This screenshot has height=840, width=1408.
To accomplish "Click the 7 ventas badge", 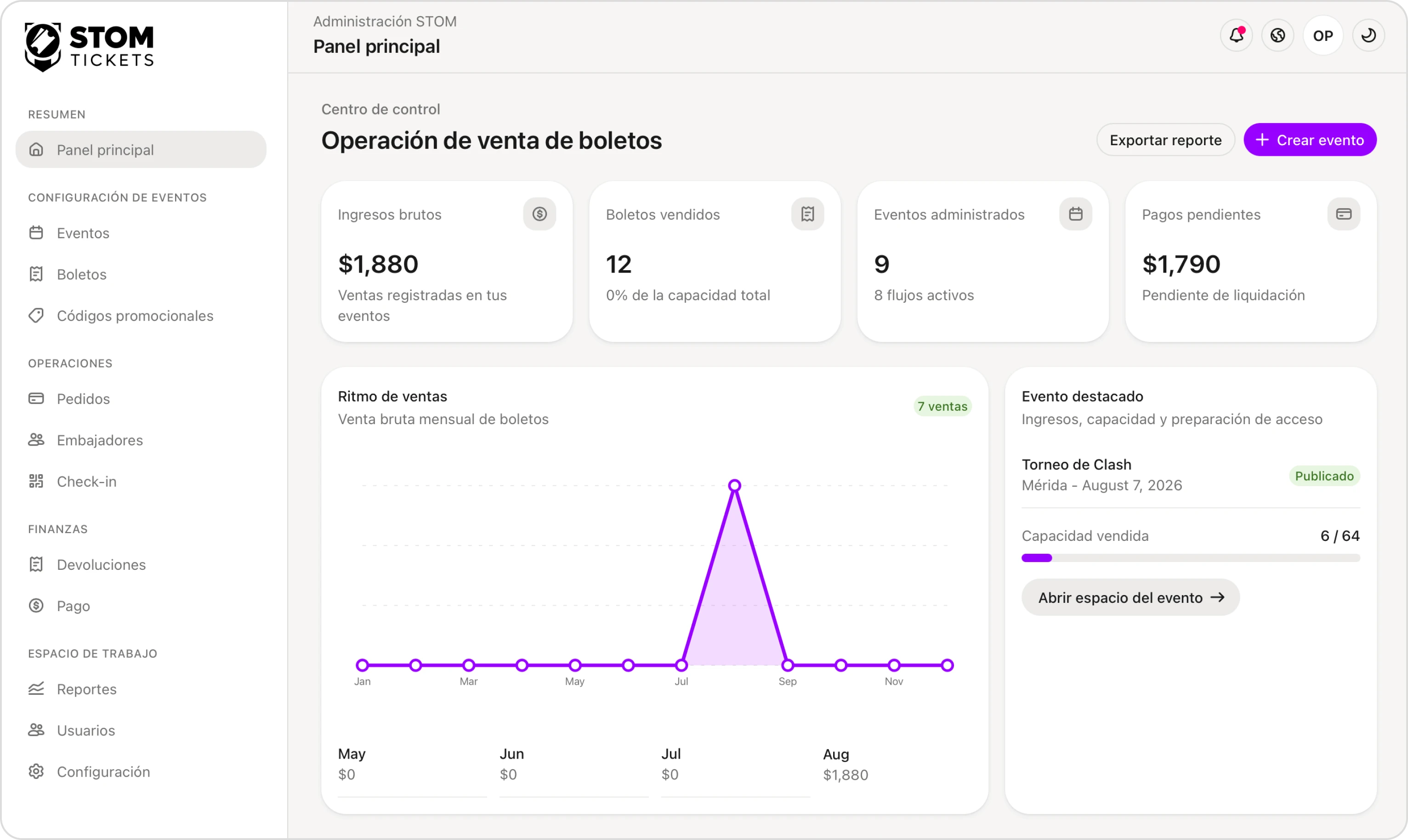I will pyautogui.click(x=943, y=406).
